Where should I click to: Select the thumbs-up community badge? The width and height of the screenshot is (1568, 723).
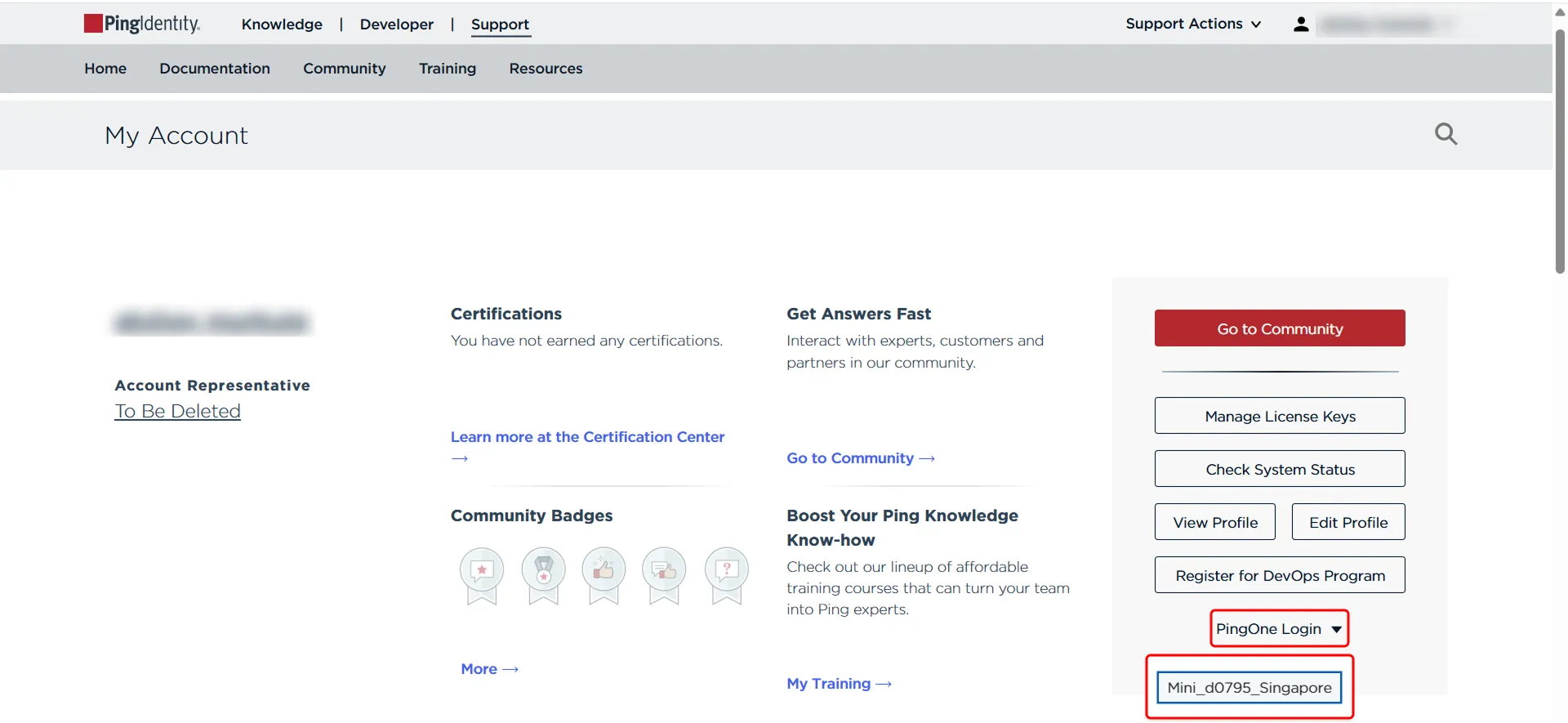pyautogui.click(x=604, y=576)
